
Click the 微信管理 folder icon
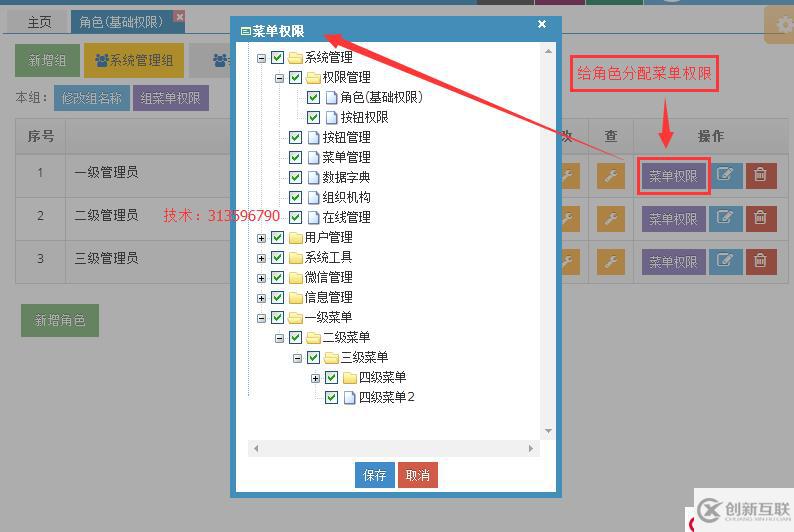[295, 278]
